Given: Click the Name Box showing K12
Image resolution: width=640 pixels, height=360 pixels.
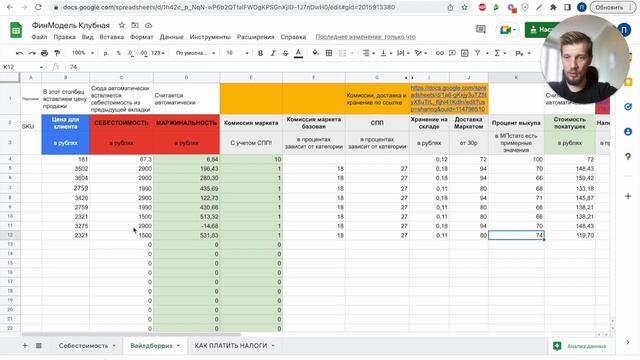Looking at the screenshot, I should (x=23, y=67).
